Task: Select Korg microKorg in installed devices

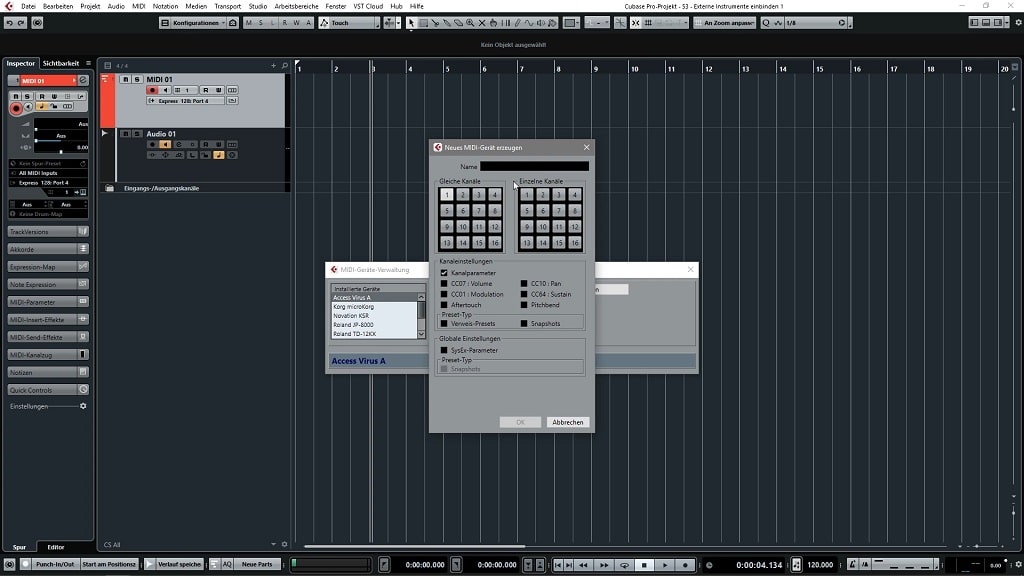Action: [374, 306]
